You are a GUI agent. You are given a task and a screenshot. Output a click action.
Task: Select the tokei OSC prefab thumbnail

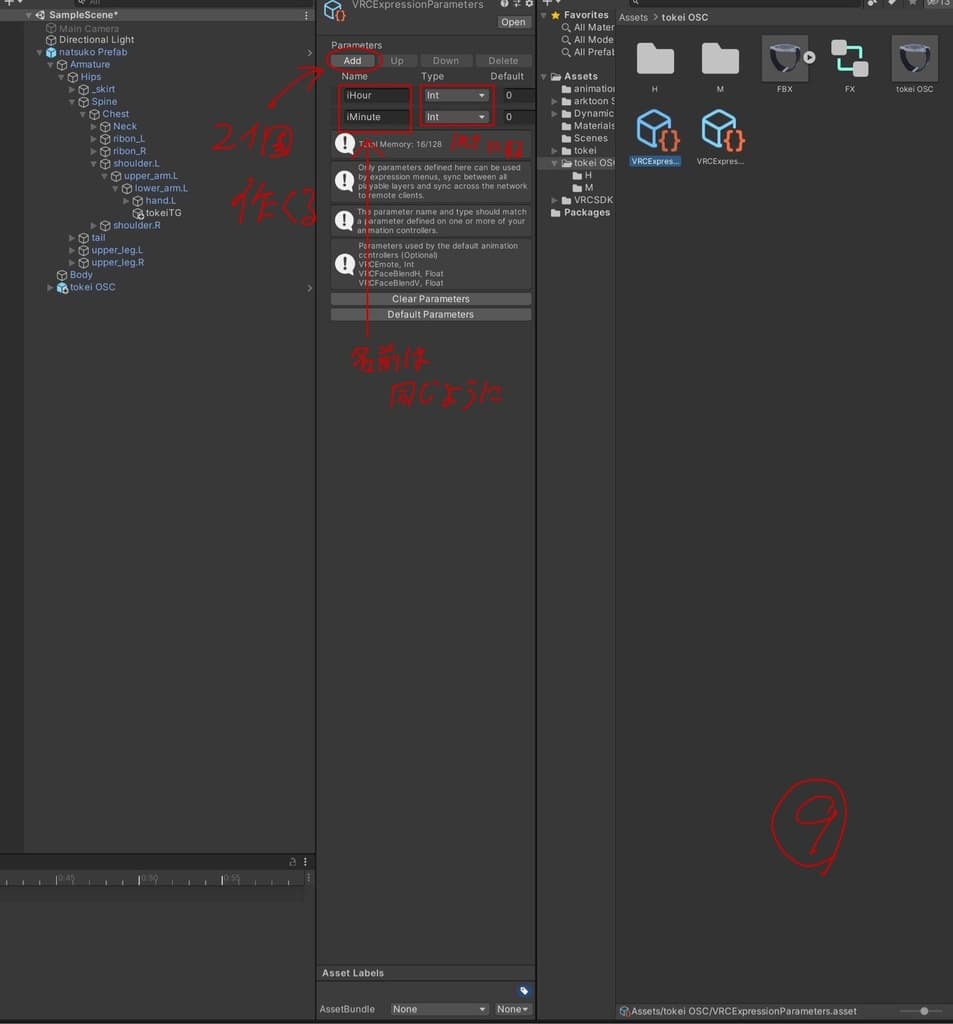pos(914,59)
